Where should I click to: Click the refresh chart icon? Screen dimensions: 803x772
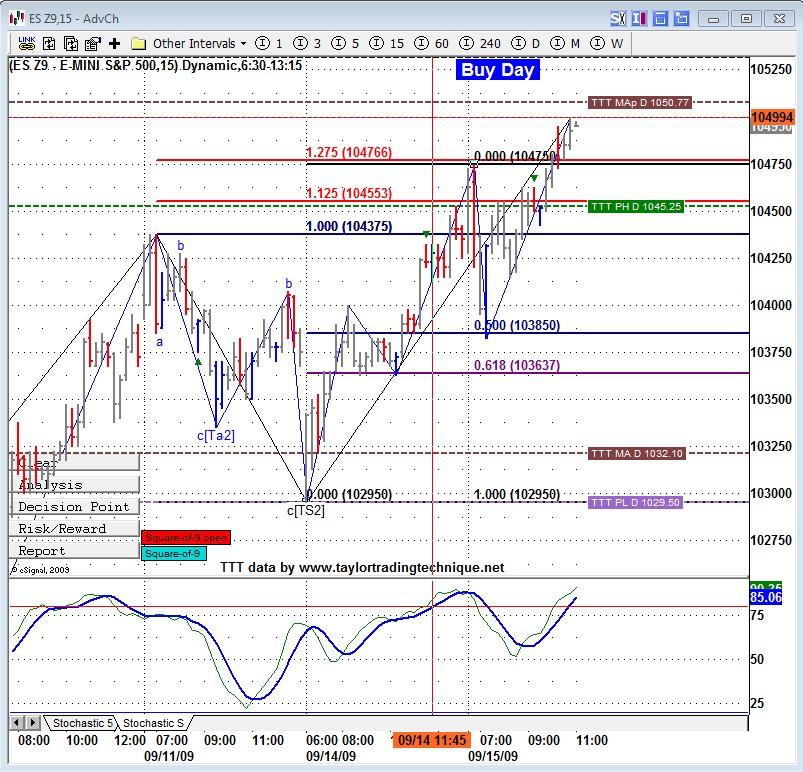click(49, 44)
